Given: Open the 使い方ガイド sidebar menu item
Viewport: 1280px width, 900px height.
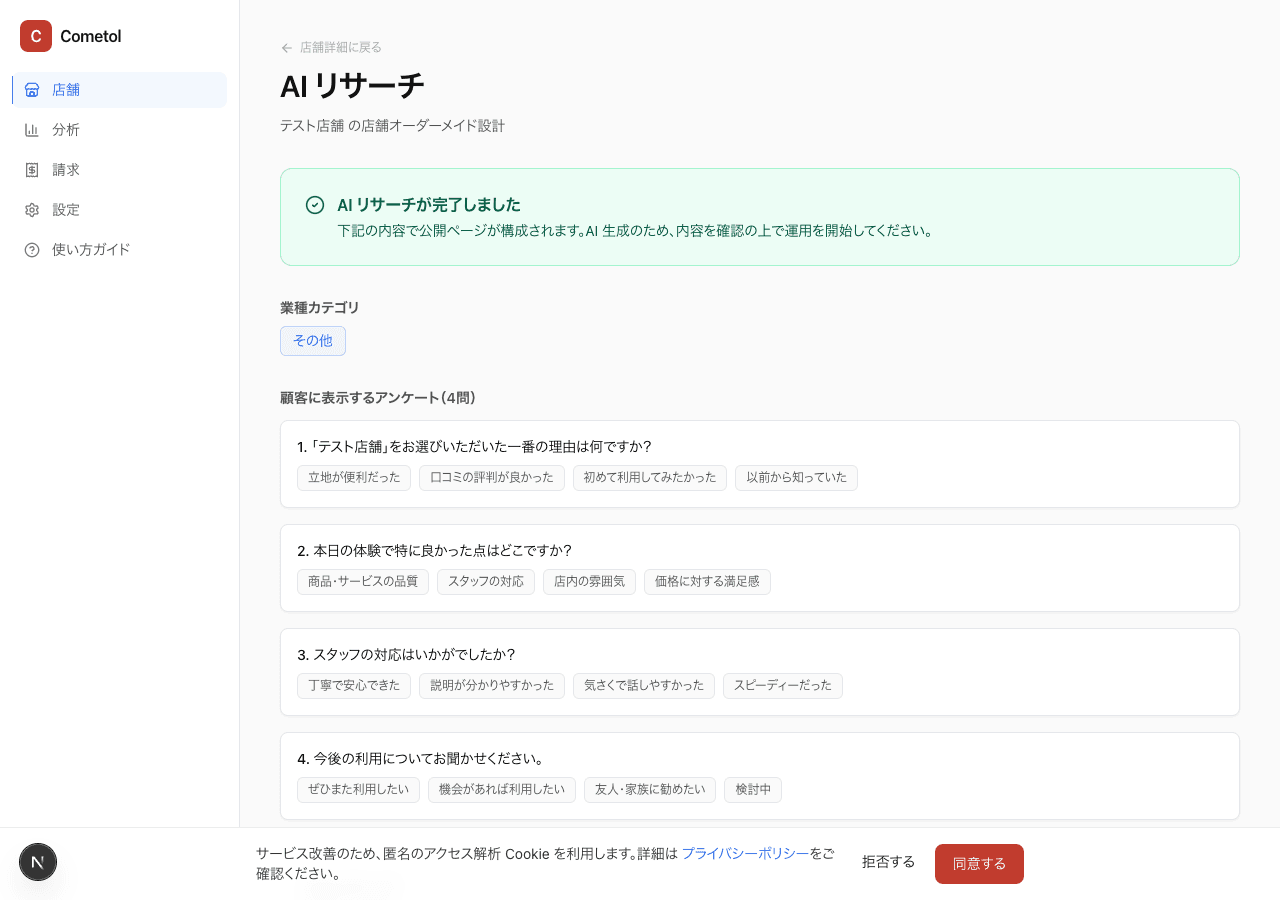Looking at the screenshot, I should (120, 250).
